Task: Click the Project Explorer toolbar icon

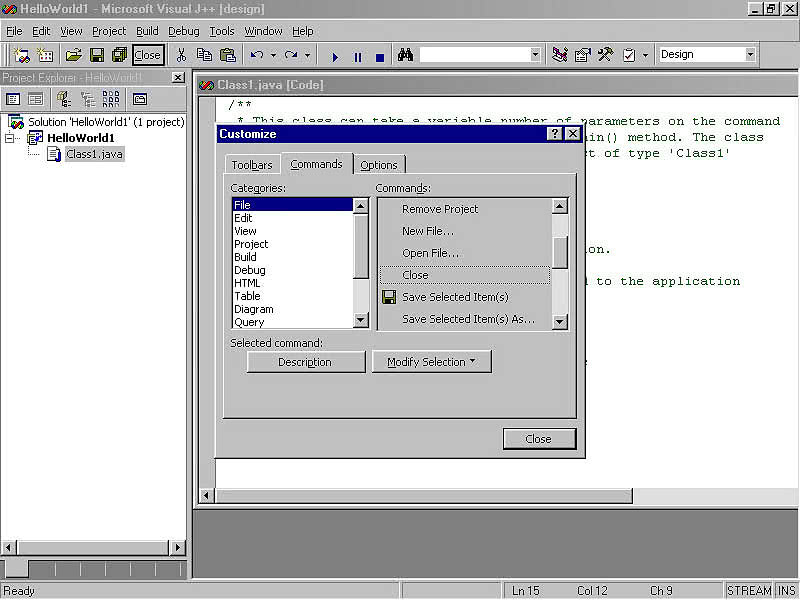Action: coord(560,55)
